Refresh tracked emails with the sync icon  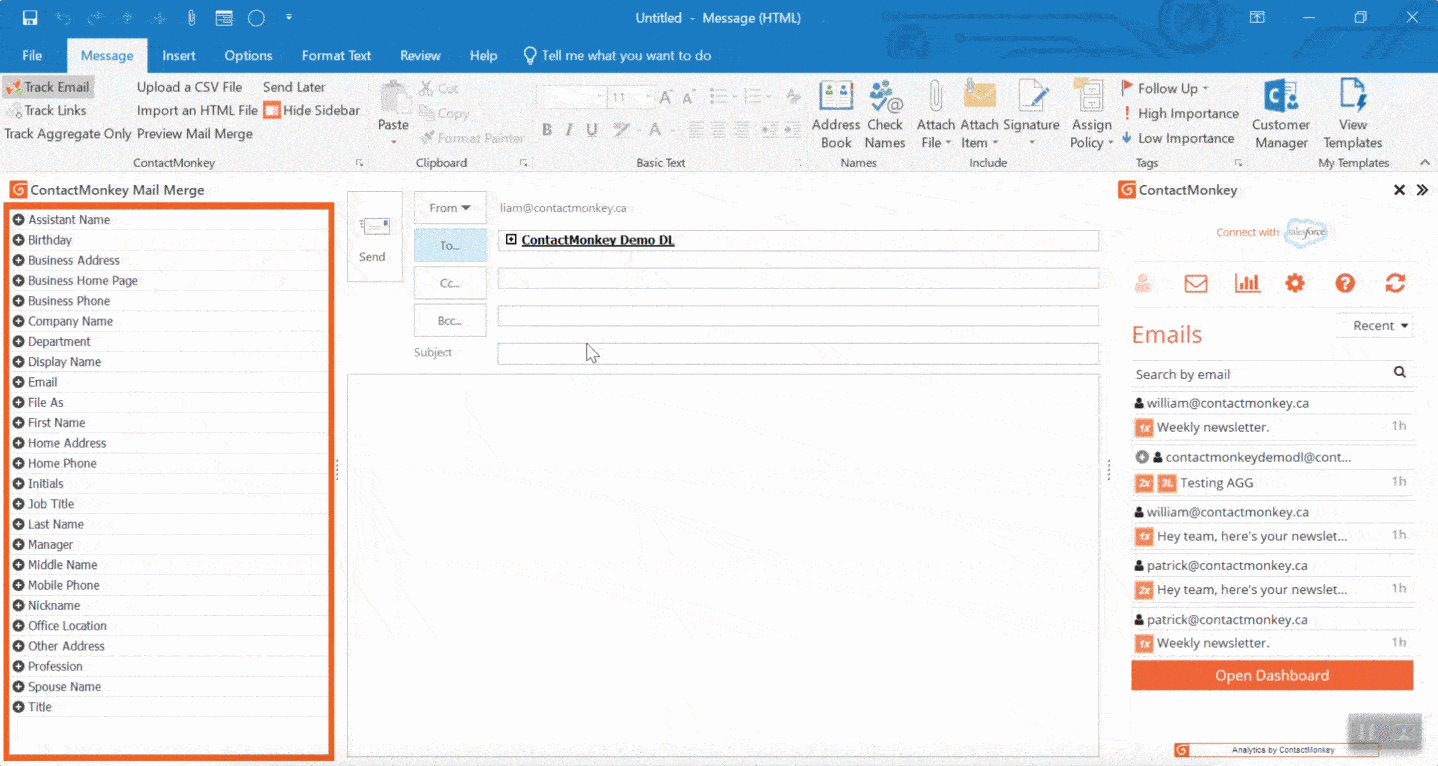pyautogui.click(x=1395, y=283)
